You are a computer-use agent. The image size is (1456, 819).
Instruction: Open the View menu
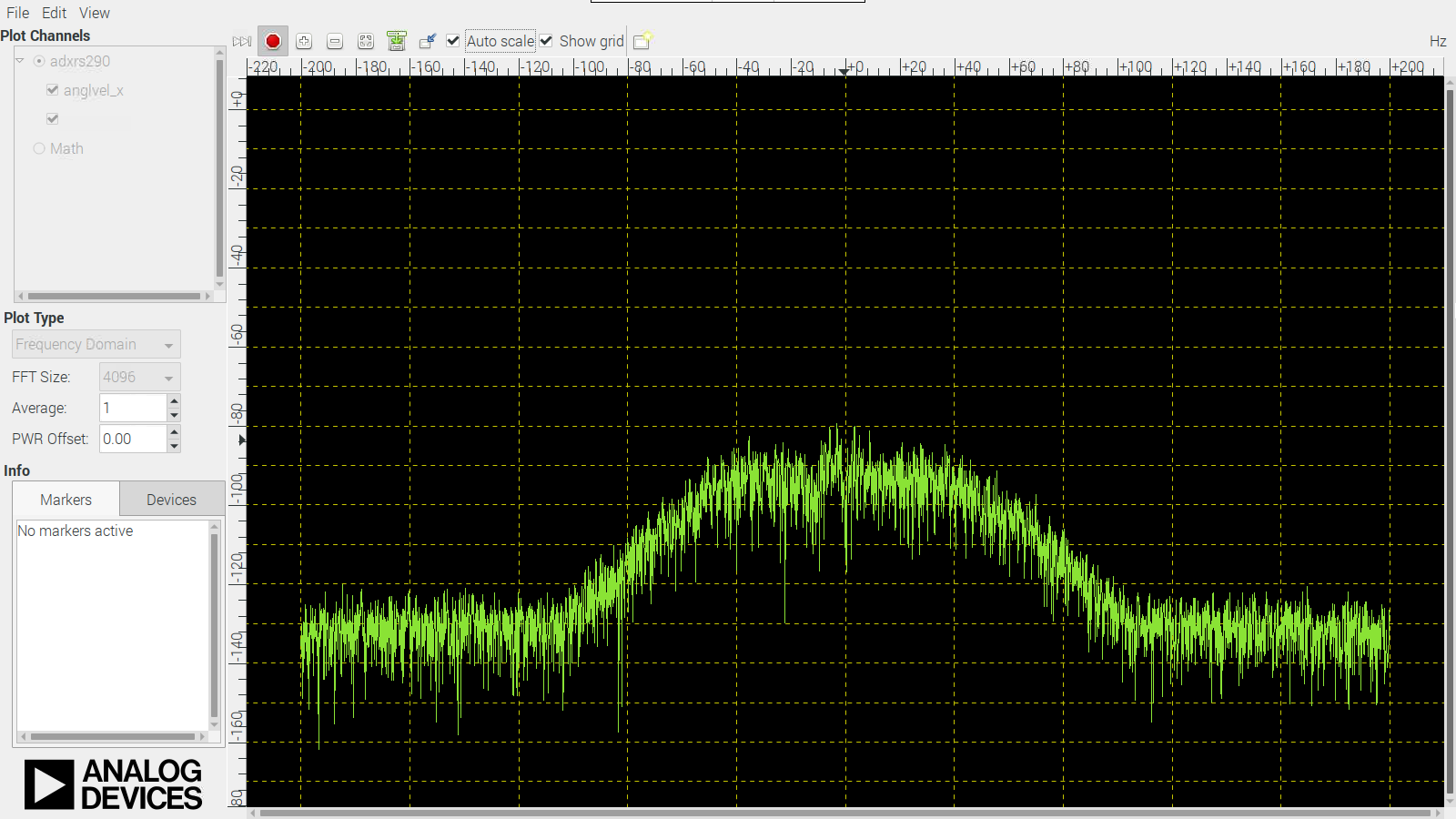click(95, 13)
